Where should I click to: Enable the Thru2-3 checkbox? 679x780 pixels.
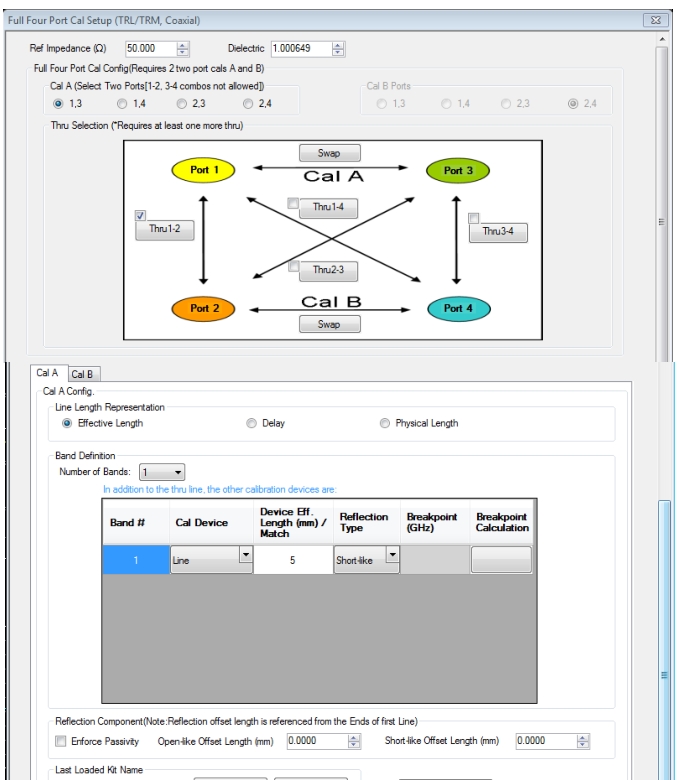coord(293,266)
